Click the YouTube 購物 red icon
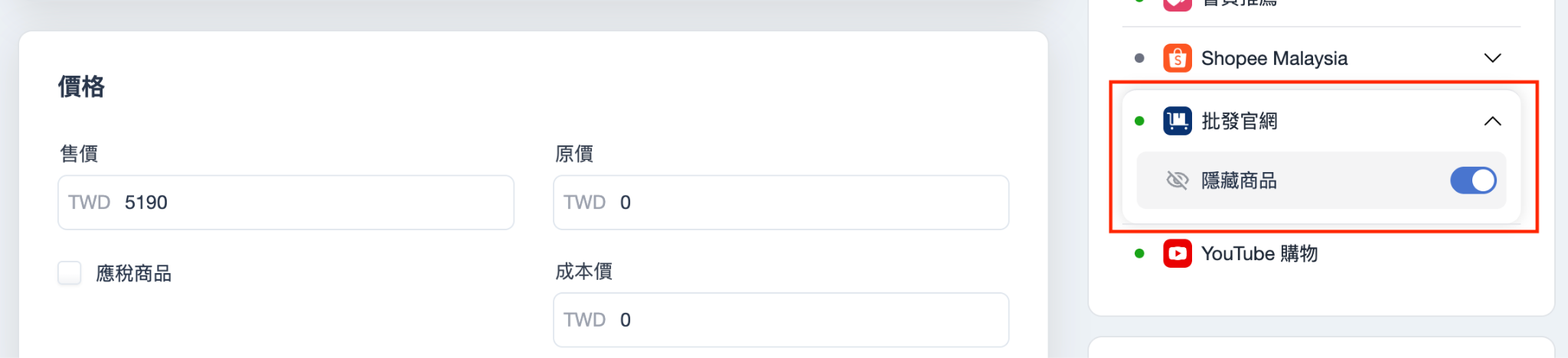This screenshot has height=358, width=1568. point(1178,253)
